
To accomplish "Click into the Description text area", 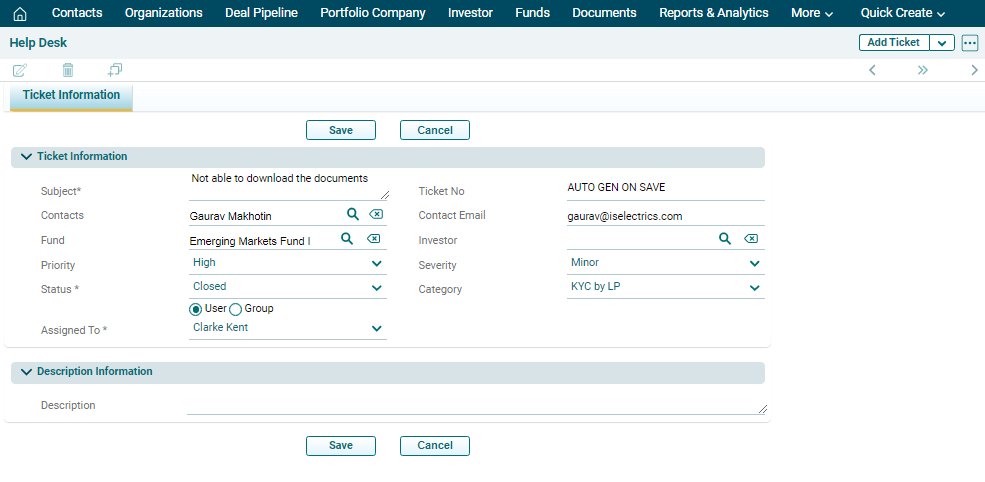I will 475,404.
